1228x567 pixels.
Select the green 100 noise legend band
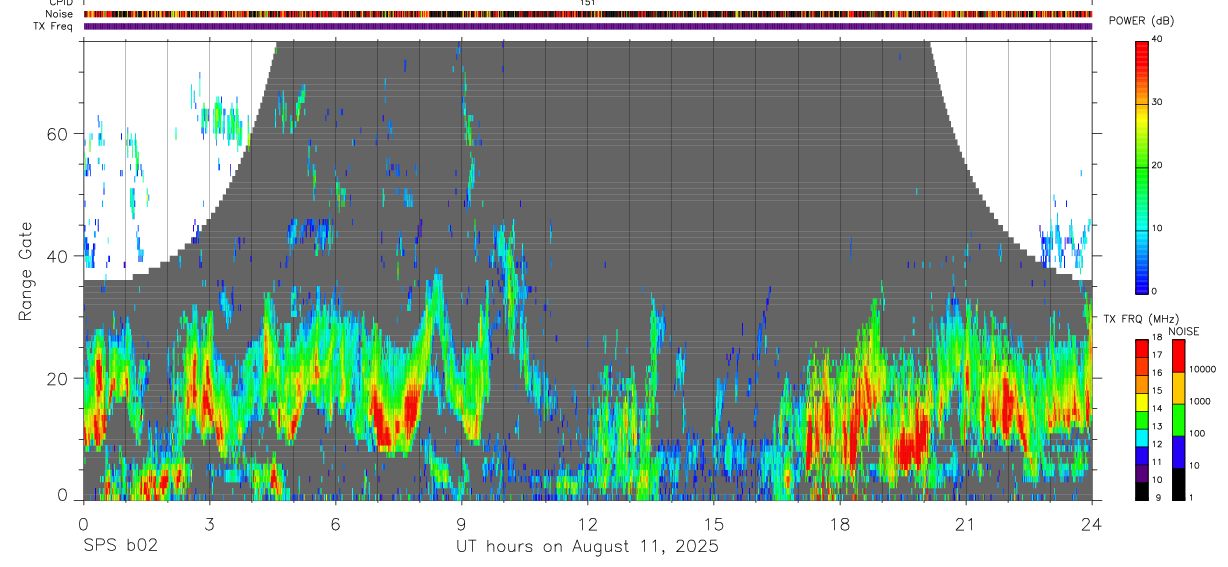1177,420
